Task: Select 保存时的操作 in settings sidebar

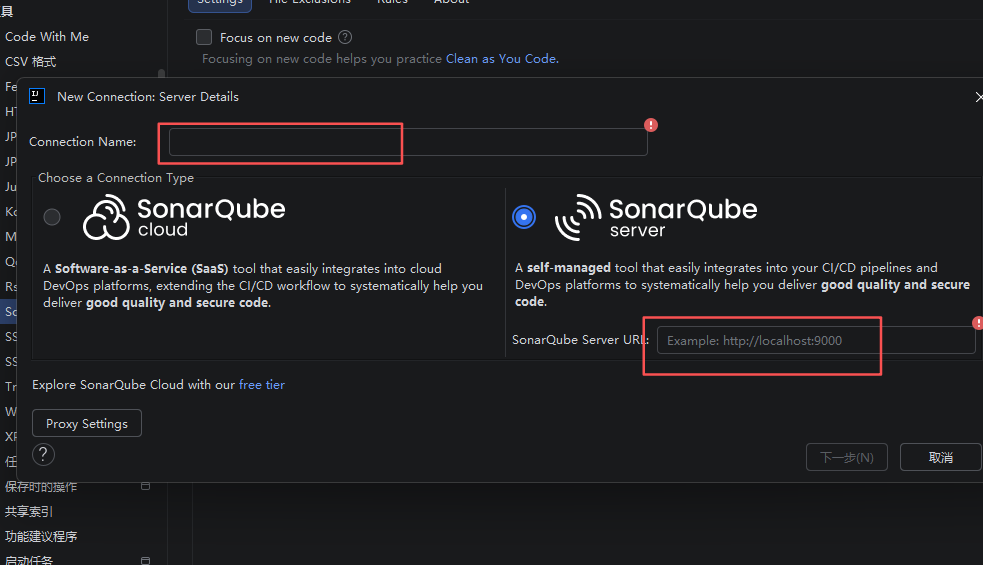Action: (x=41, y=487)
